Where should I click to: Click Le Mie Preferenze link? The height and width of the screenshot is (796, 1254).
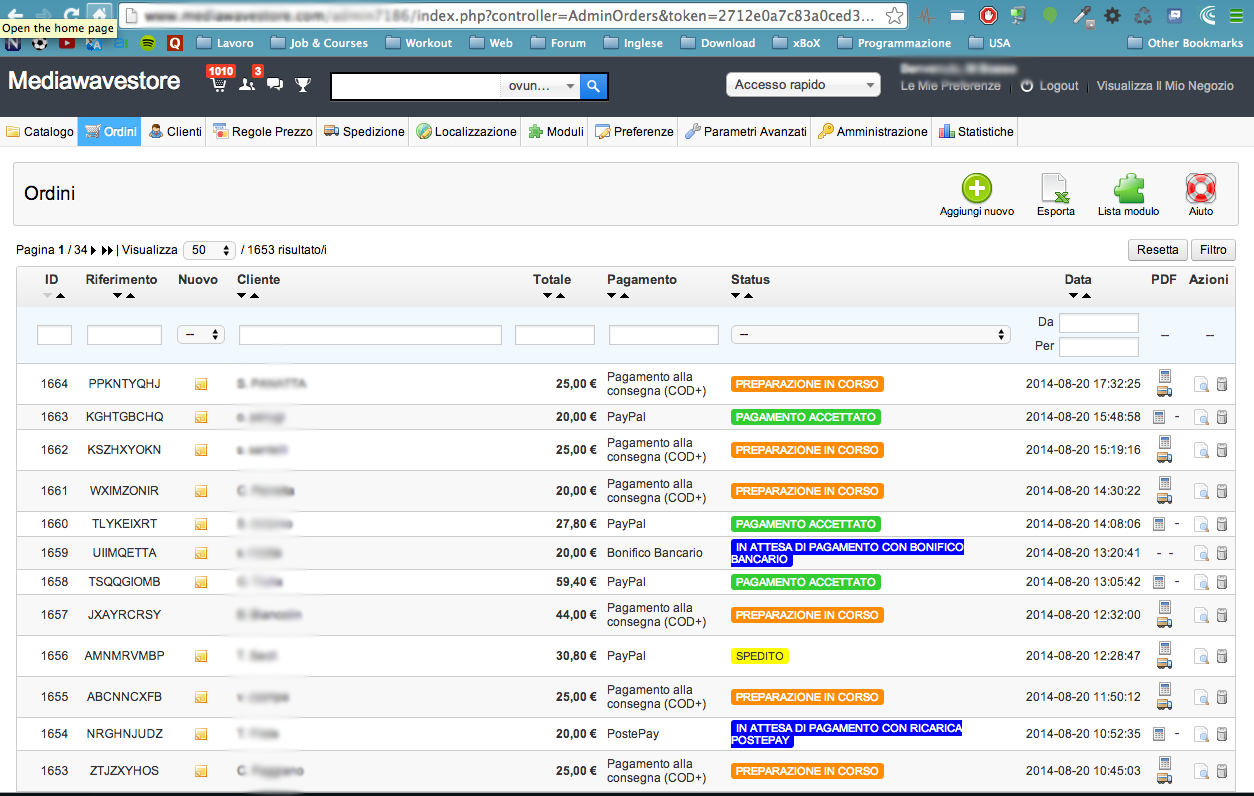pos(950,86)
